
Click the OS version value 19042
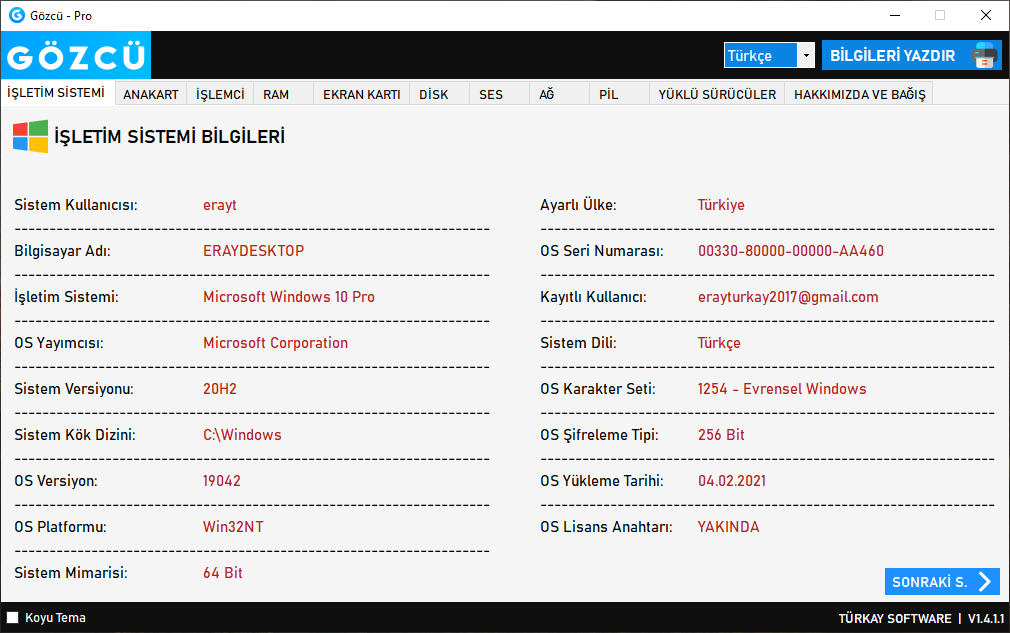222,481
